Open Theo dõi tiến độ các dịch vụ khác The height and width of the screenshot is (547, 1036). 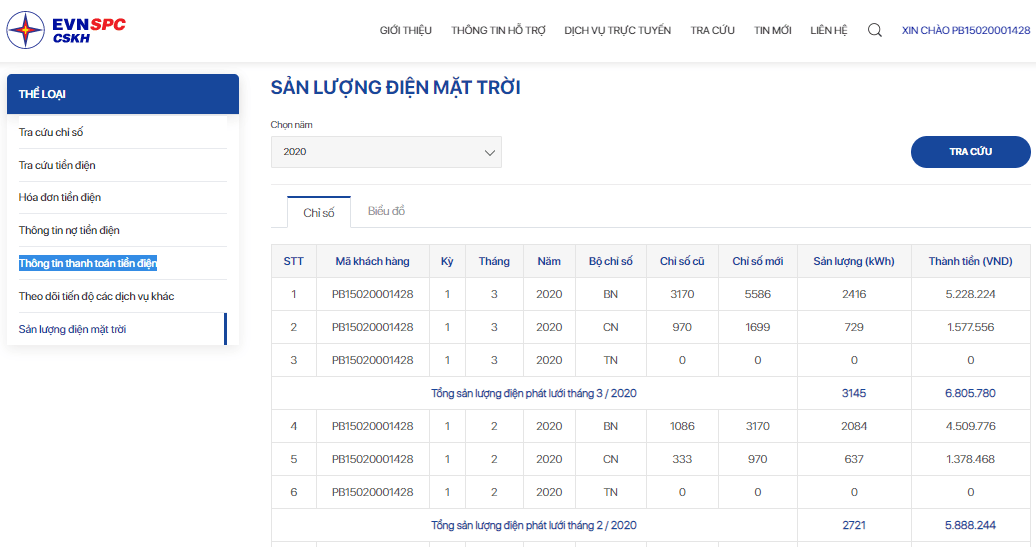pyautogui.click(x=96, y=297)
